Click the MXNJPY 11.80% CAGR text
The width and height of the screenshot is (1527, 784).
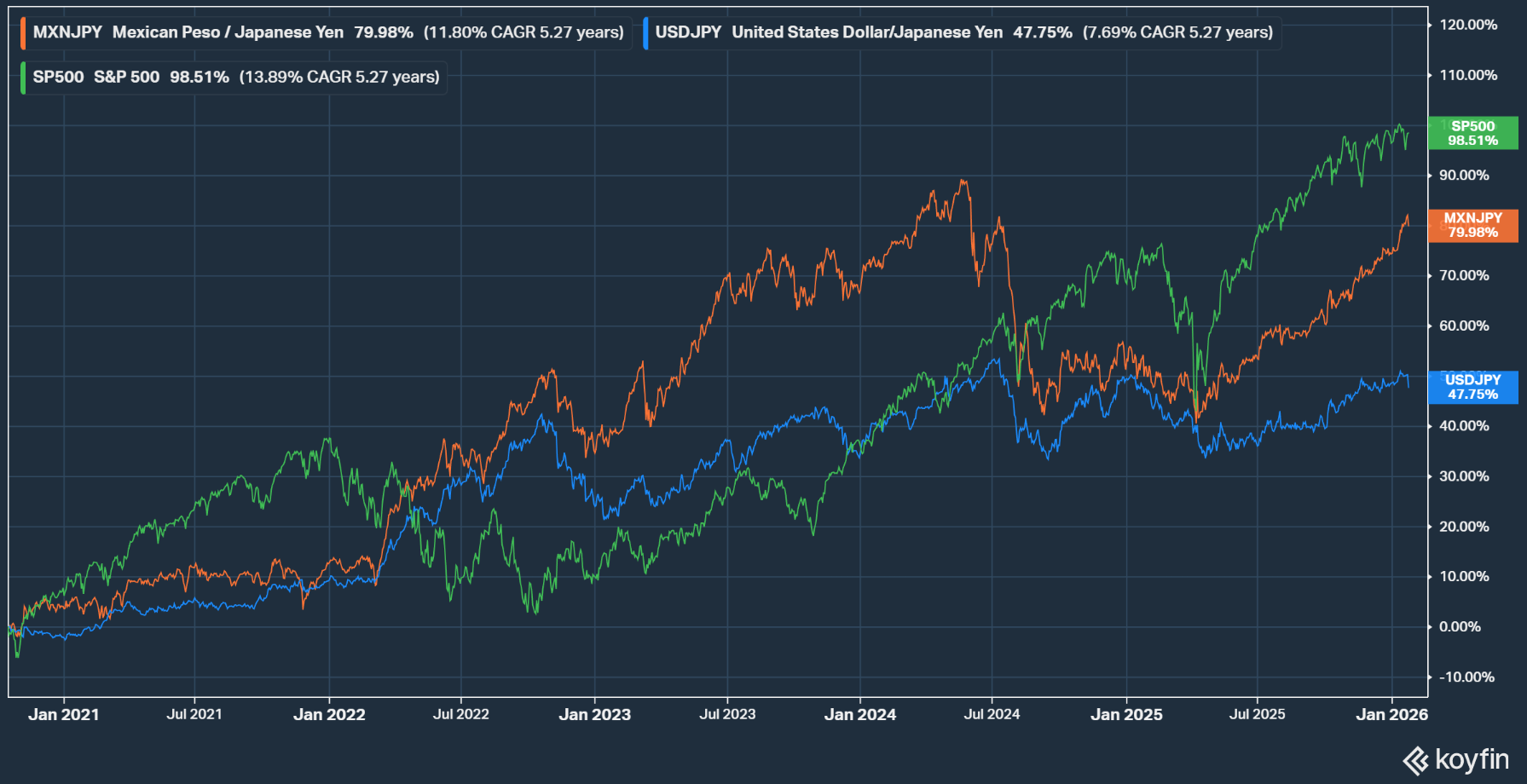523,32
